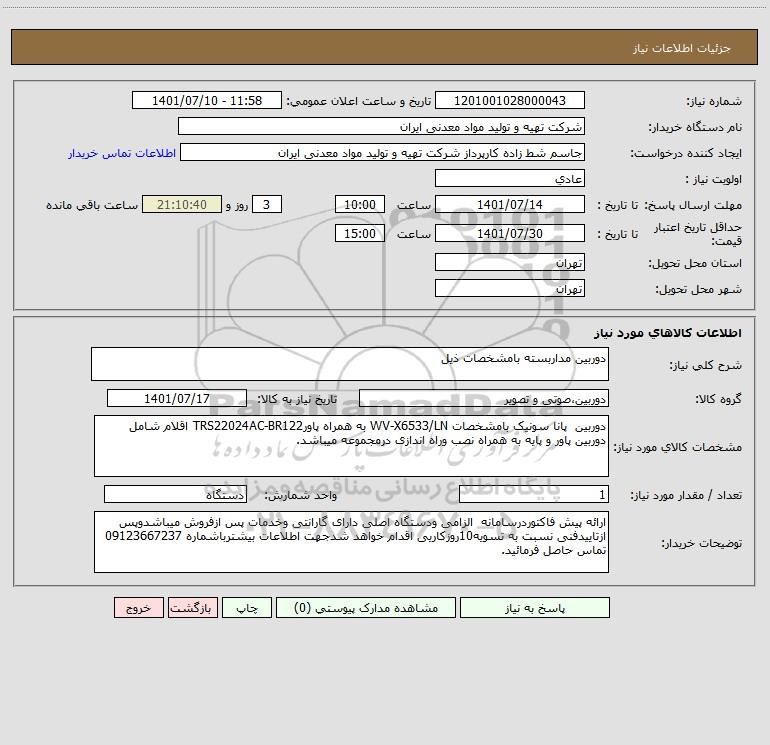Select the شماره نیاز field 1201001028000043
The height and width of the screenshot is (745, 770).
coord(510,101)
